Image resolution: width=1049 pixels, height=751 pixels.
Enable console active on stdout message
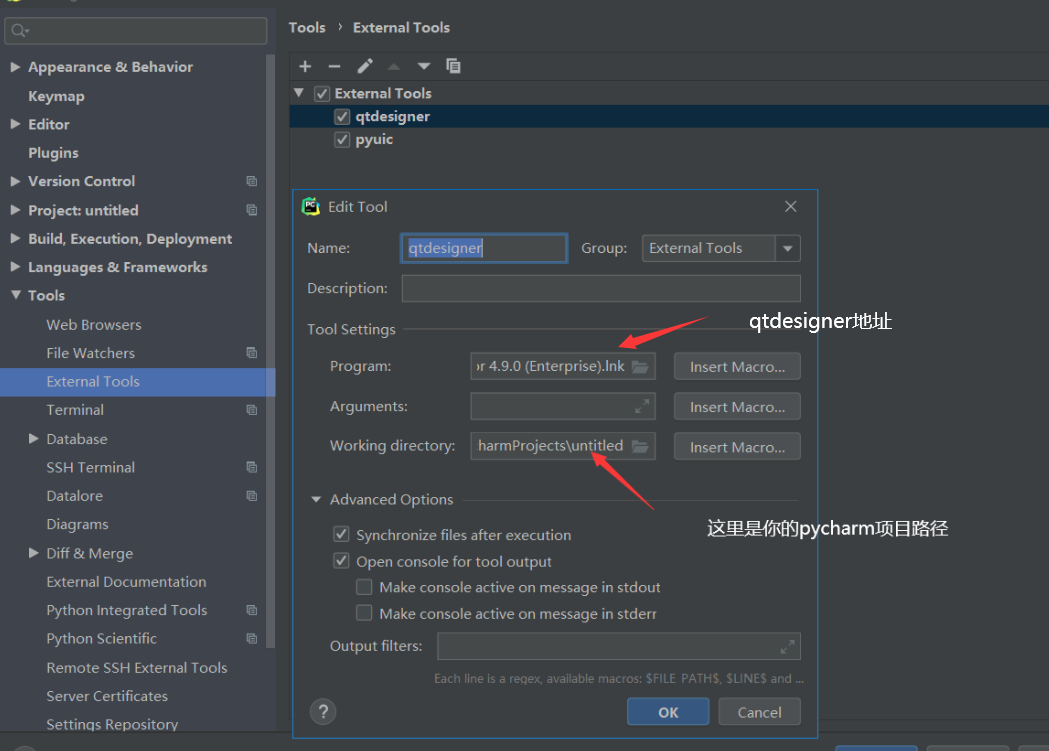point(364,587)
